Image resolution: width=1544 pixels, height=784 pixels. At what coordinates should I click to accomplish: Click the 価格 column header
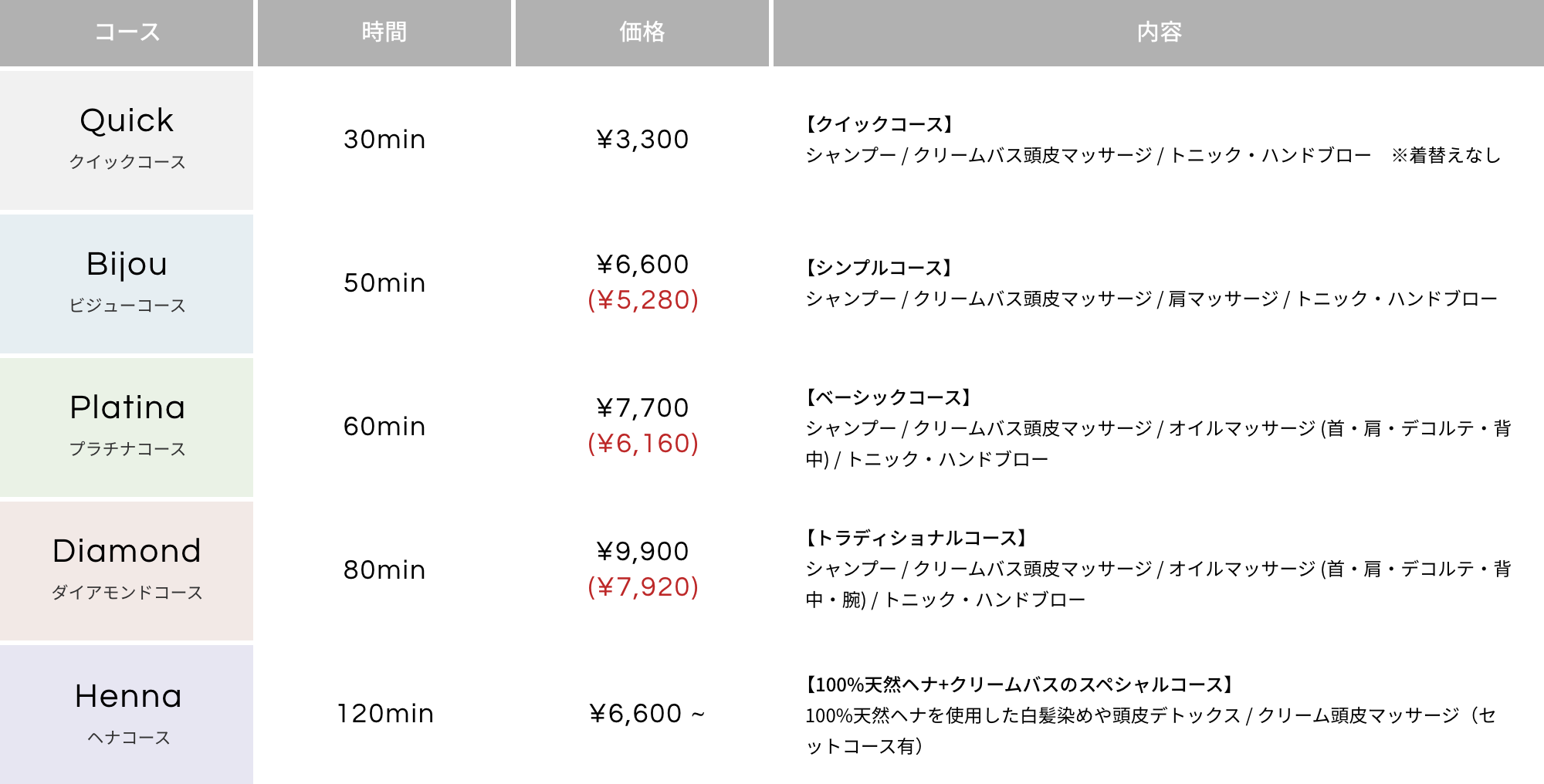click(642, 32)
